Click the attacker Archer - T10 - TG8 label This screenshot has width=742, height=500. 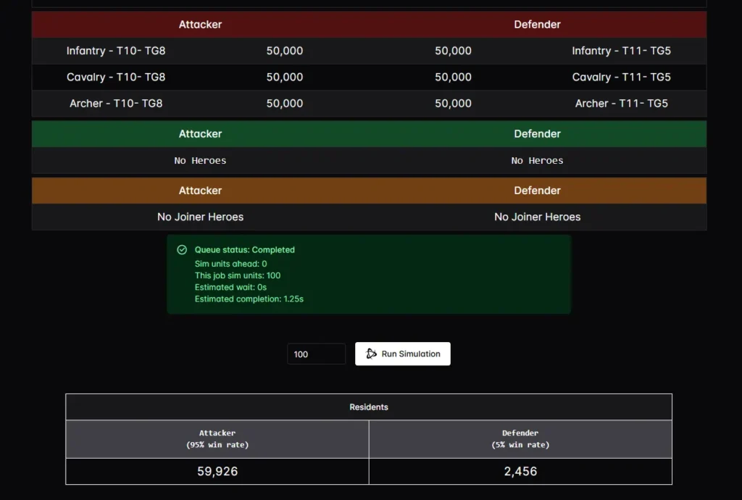(116, 103)
